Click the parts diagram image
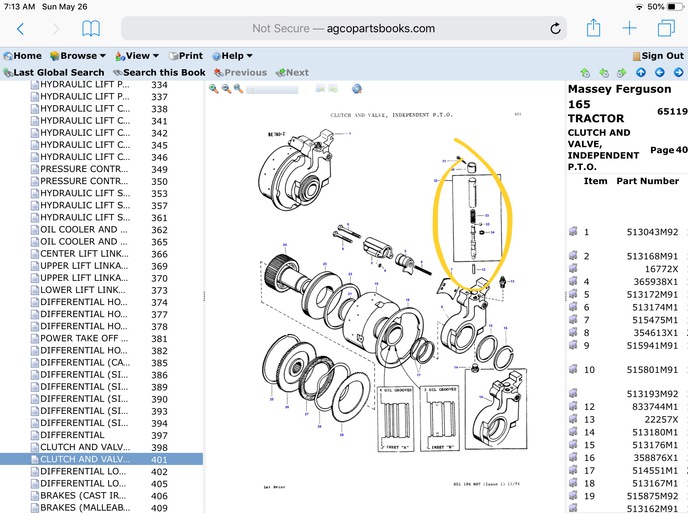 [x=385, y=303]
